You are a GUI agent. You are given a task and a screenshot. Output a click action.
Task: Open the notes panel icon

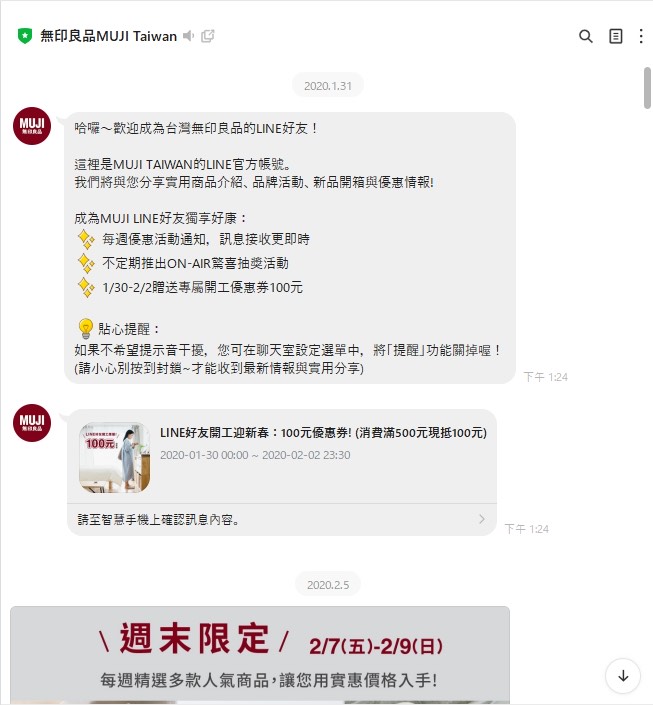tap(615, 36)
